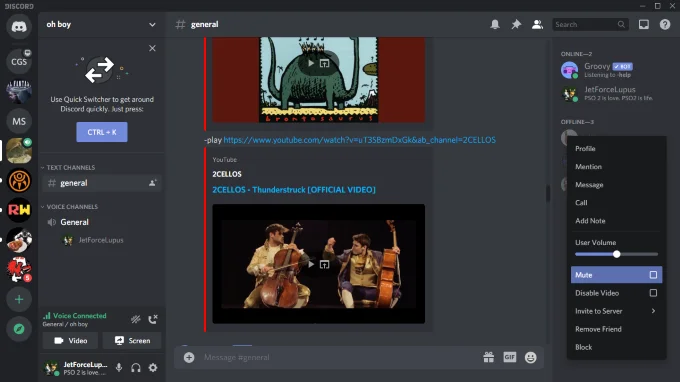Open the general text channel

click(x=102, y=183)
